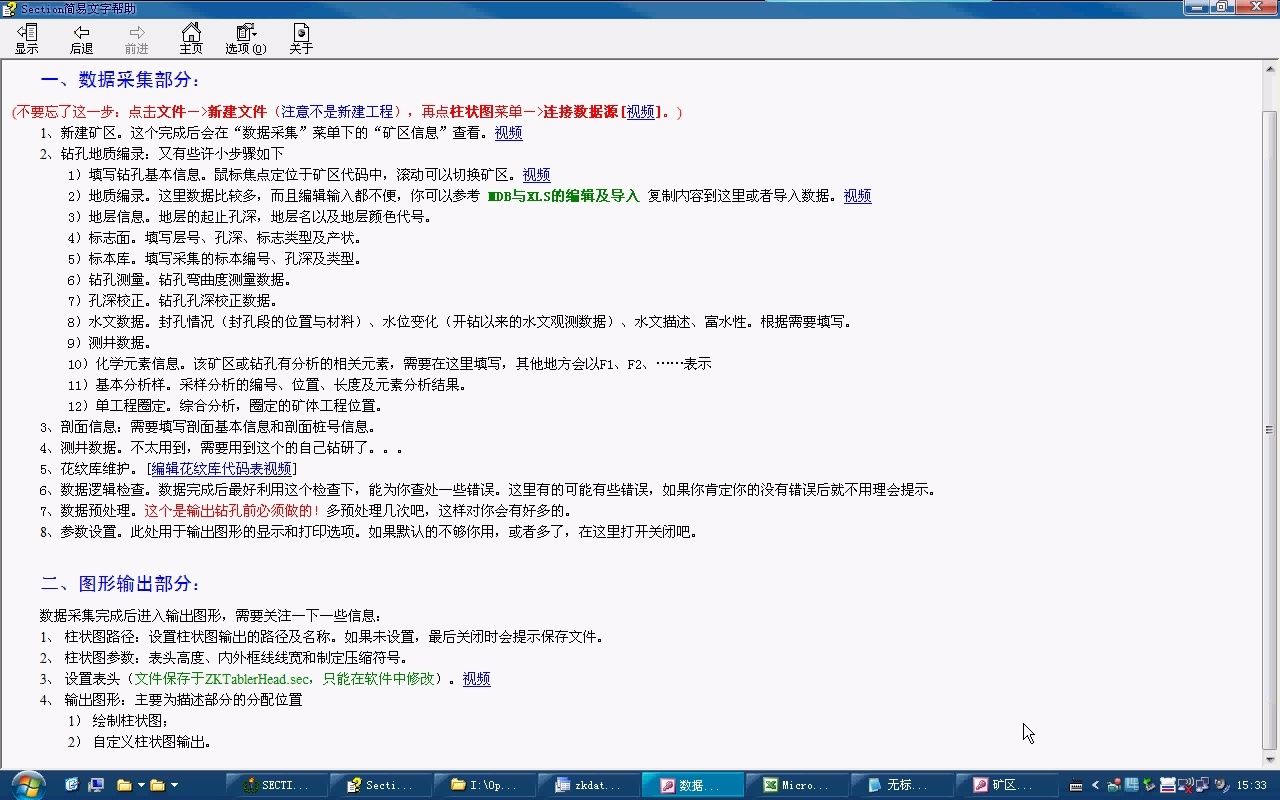1280x800 pixels.
Task: Click the text 钻孔地质编录：又有些许小步骤如下
Action: coord(172,154)
